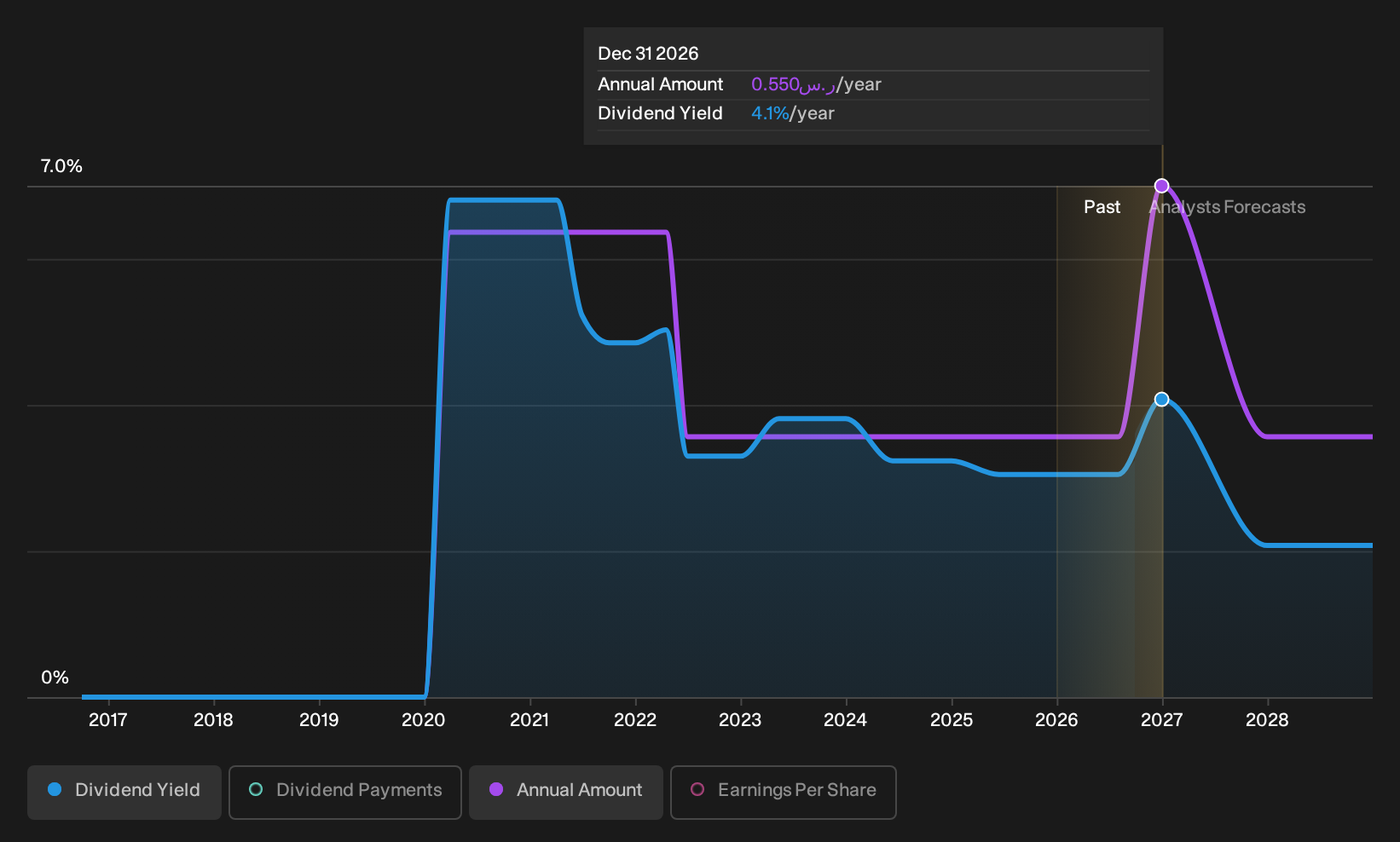Click the blue Dividend Yield data point marker
The image size is (1400, 842).
1161,399
